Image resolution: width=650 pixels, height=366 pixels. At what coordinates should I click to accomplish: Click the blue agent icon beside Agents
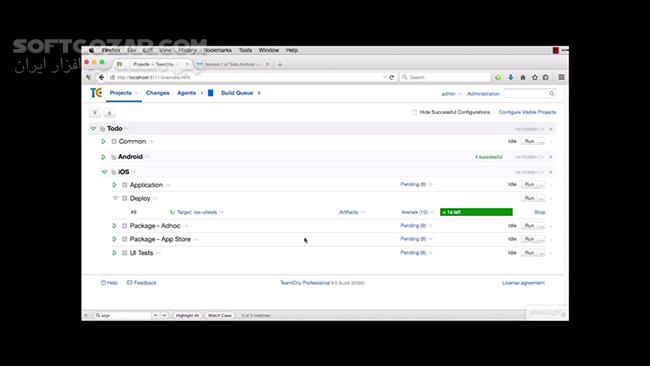[x=211, y=93]
